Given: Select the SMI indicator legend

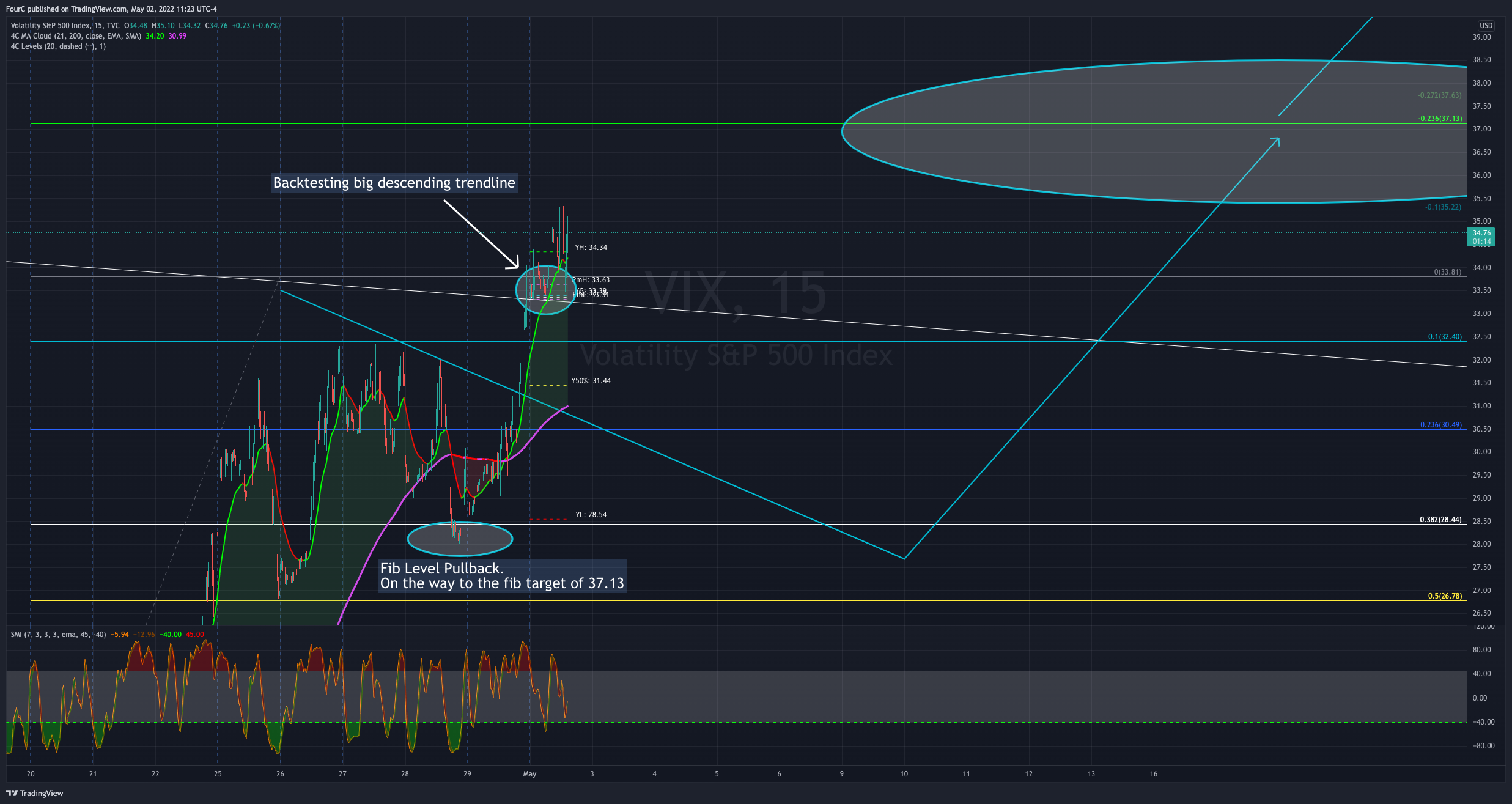Looking at the screenshot, I should coord(58,635).
